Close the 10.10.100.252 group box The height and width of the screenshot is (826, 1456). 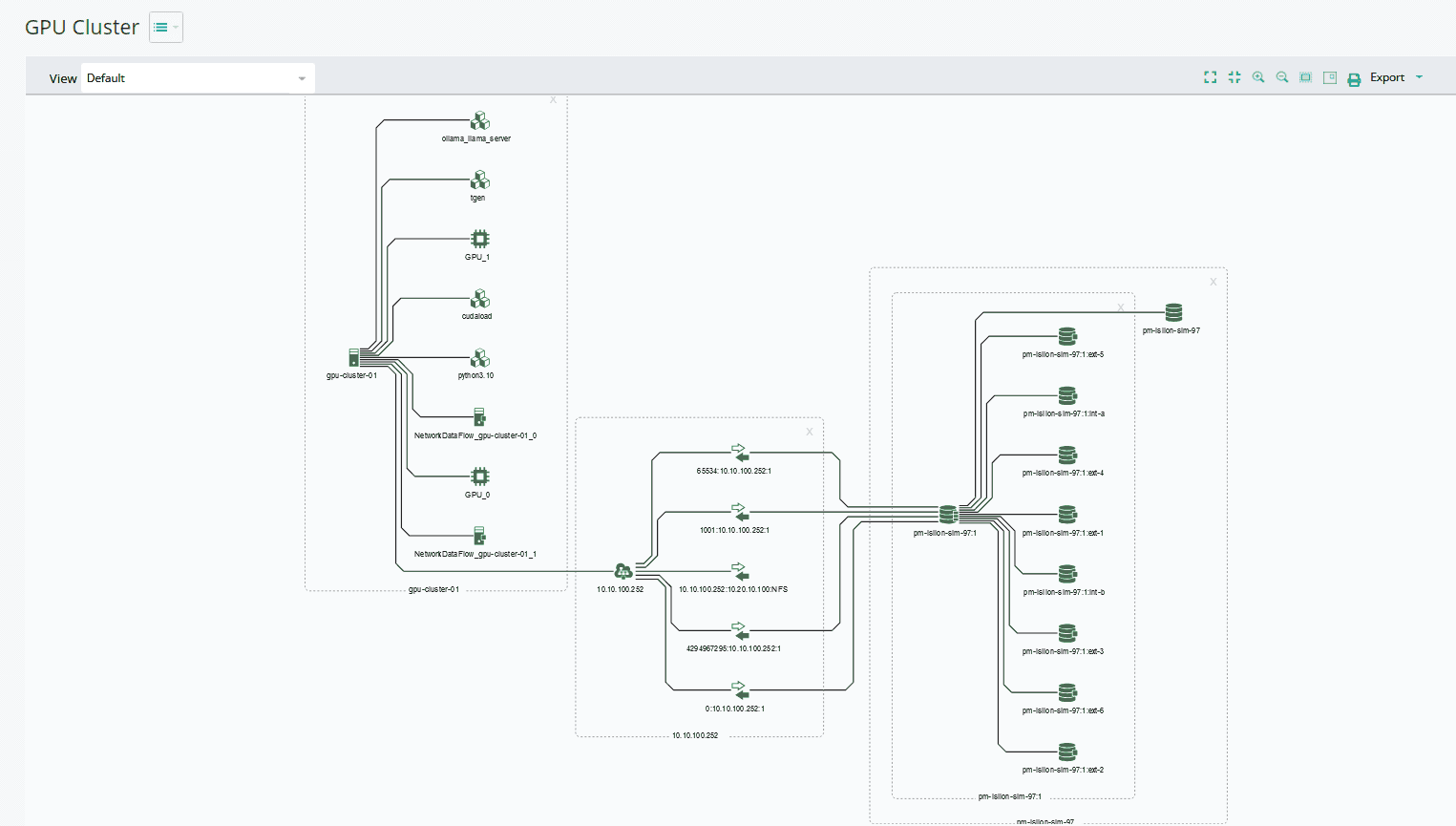point(810,432)
